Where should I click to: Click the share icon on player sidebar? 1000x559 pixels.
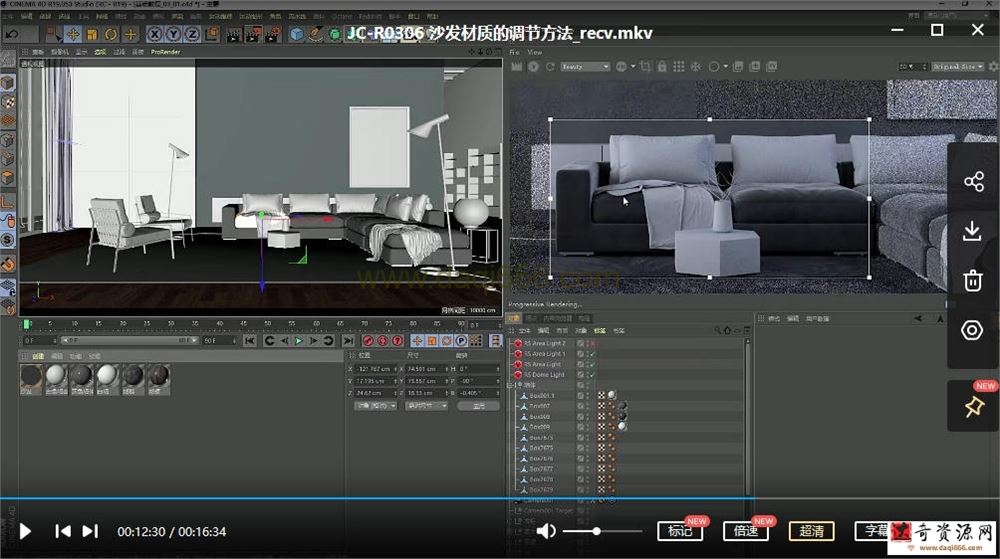pos(973,182)
